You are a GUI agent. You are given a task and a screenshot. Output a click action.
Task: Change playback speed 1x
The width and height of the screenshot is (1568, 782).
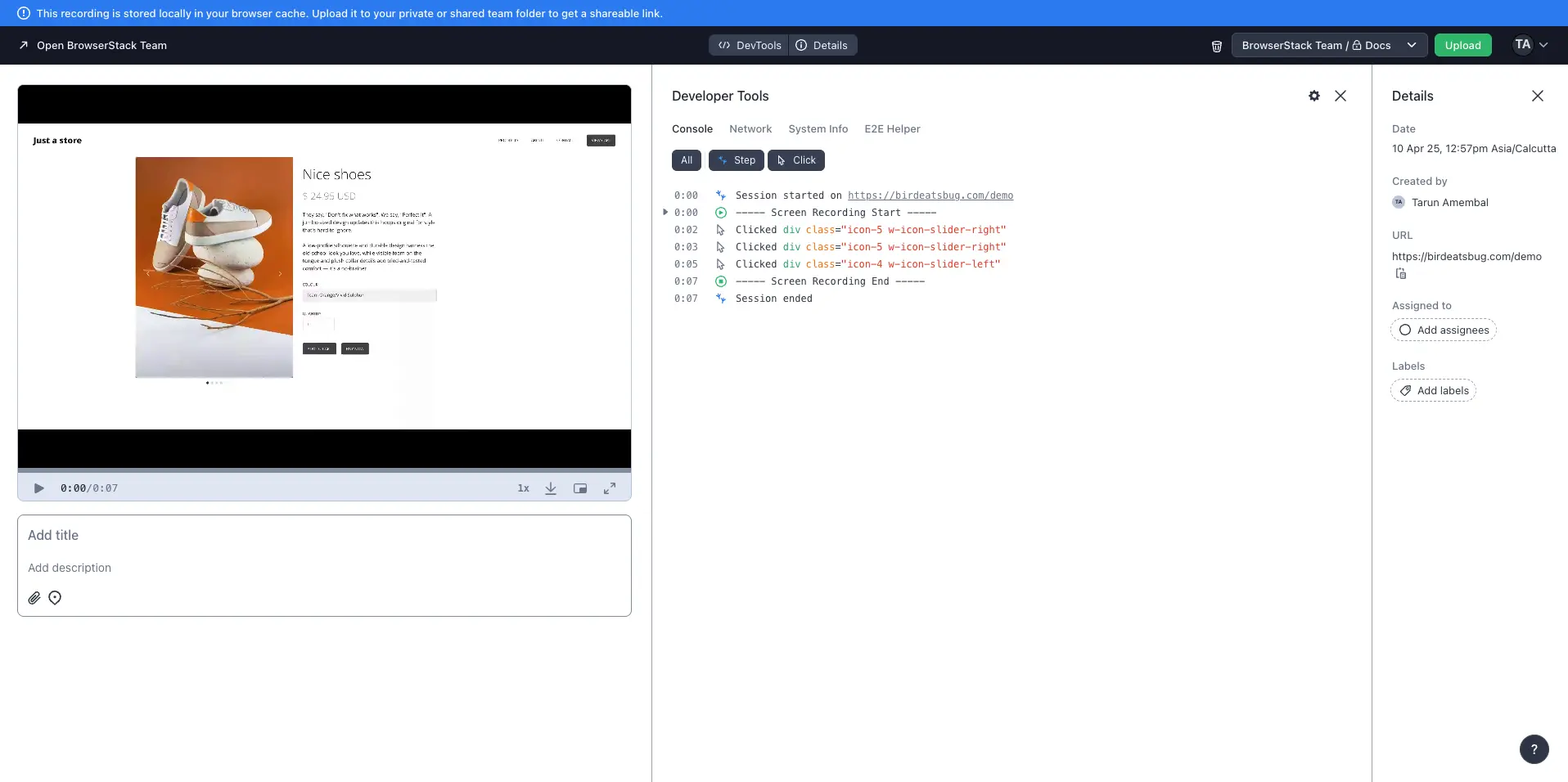pos(523,488)
